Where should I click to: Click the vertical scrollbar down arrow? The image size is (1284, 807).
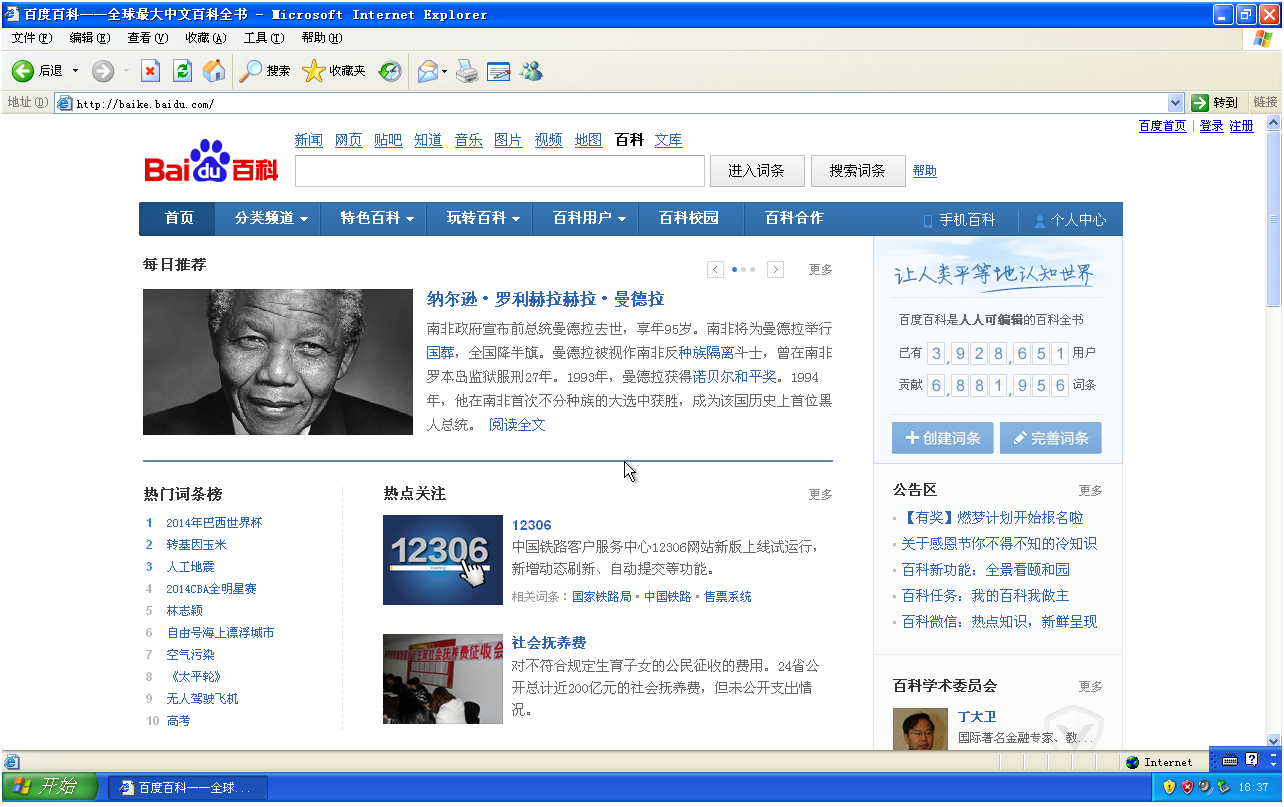click(1274, 741)
